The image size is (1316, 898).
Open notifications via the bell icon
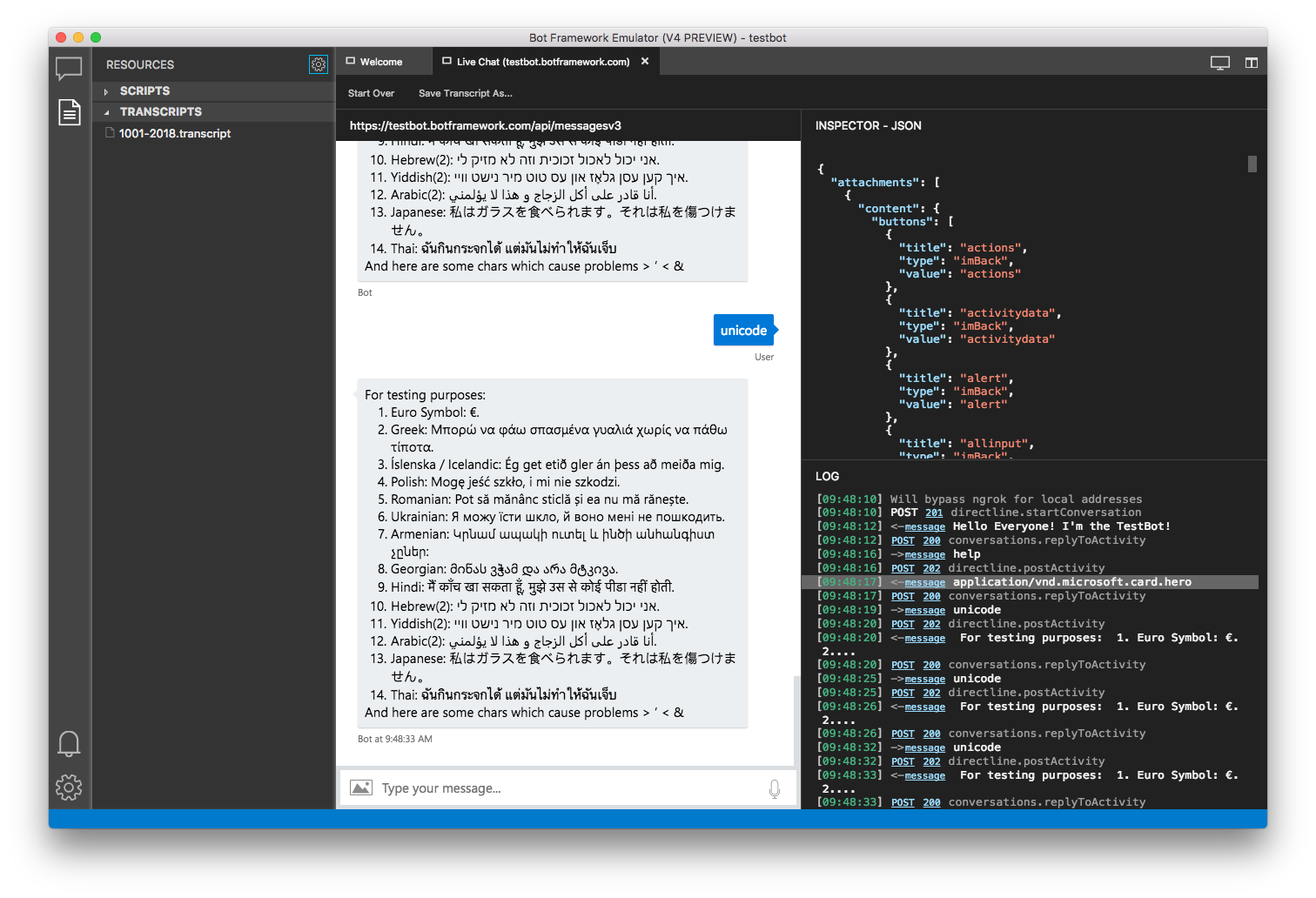pos(69,744)
